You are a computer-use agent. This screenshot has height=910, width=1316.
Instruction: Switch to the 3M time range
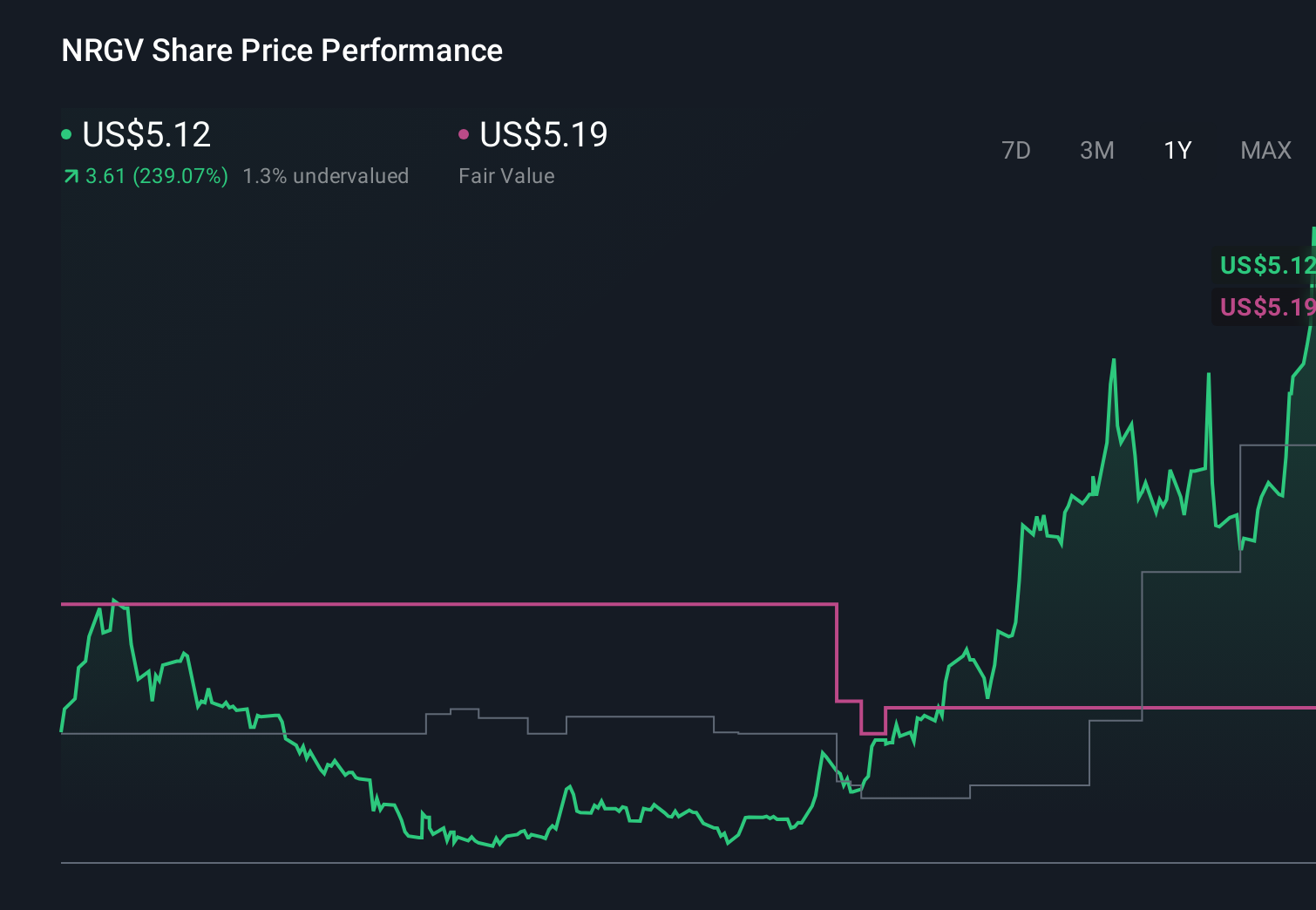1096,150
